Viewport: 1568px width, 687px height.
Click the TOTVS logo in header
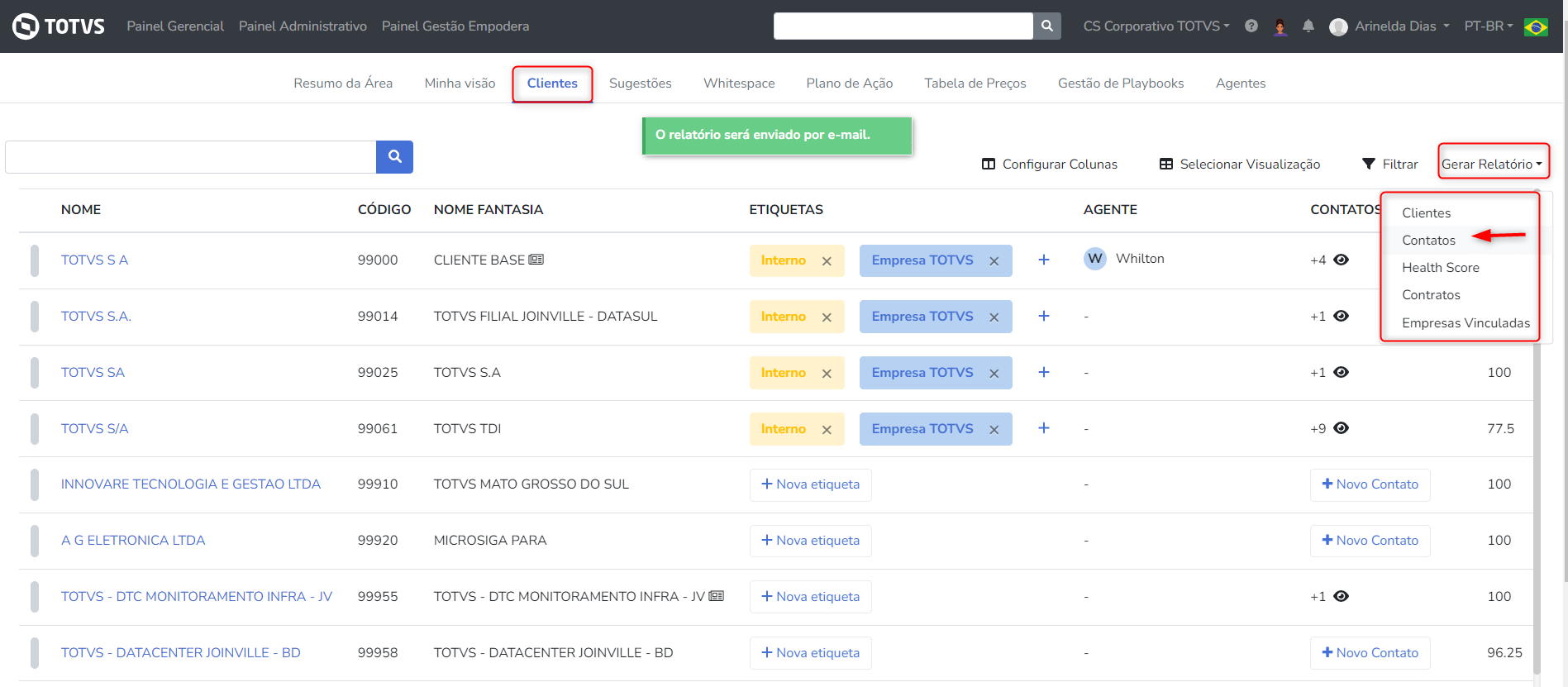point(59,26)
